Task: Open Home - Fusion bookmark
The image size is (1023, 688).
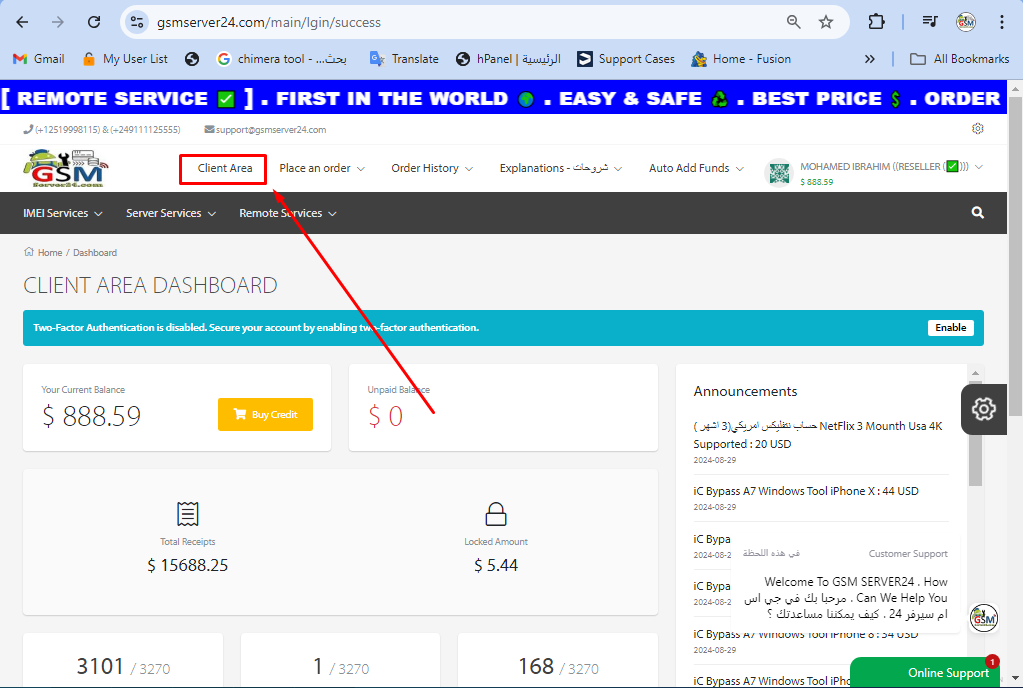Action: (741, 59)
